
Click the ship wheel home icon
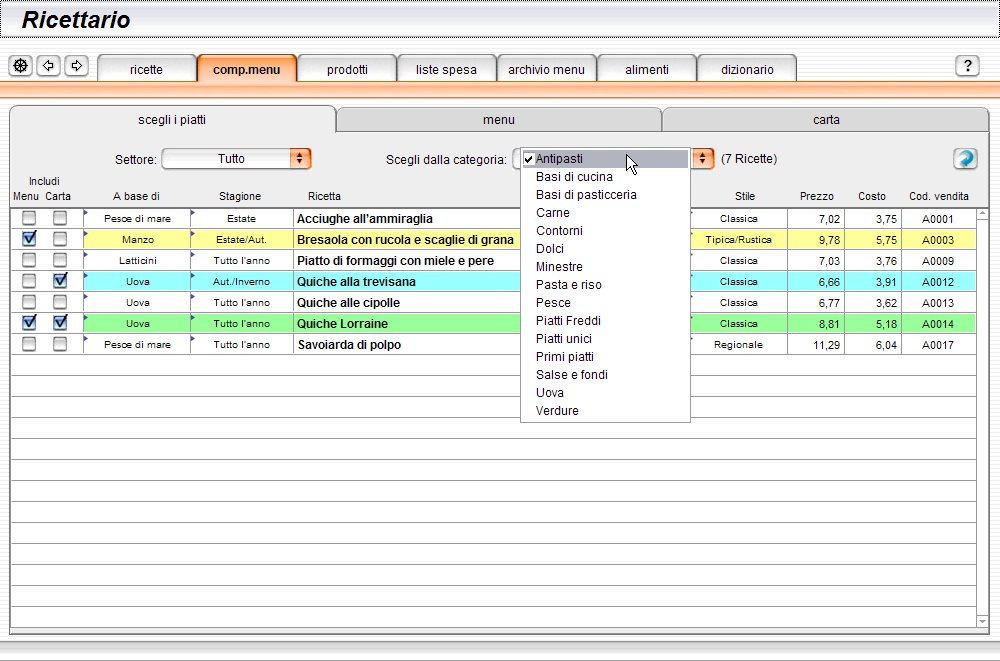tap(21, 66)
